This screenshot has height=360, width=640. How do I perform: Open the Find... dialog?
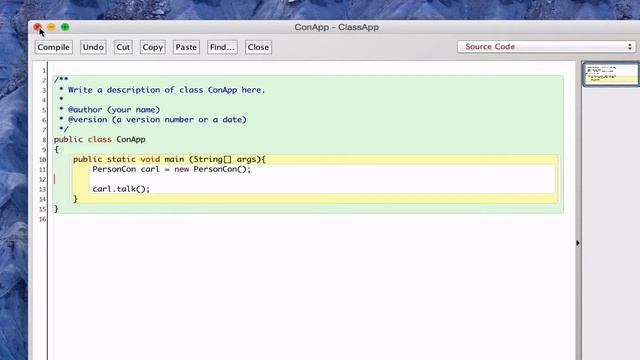pos(222,47)
